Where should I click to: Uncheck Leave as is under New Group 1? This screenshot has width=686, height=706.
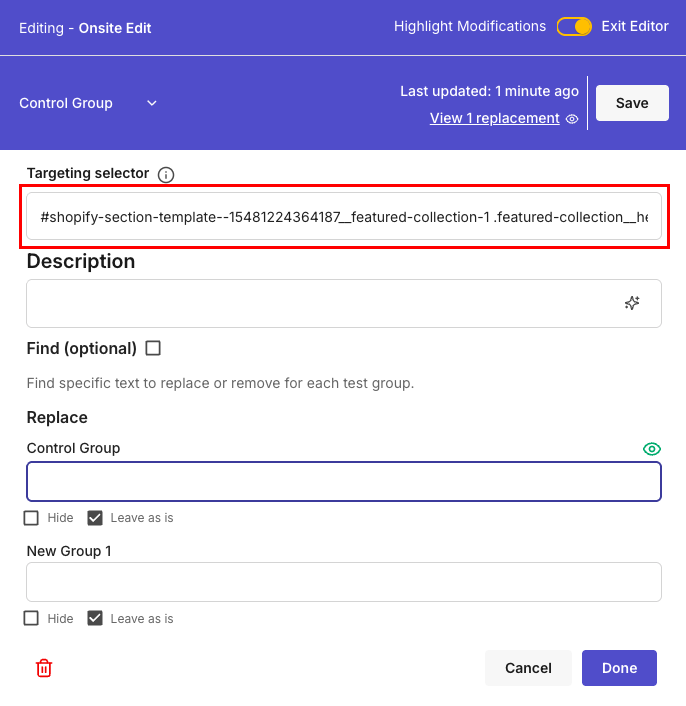(x=95, y=618)
